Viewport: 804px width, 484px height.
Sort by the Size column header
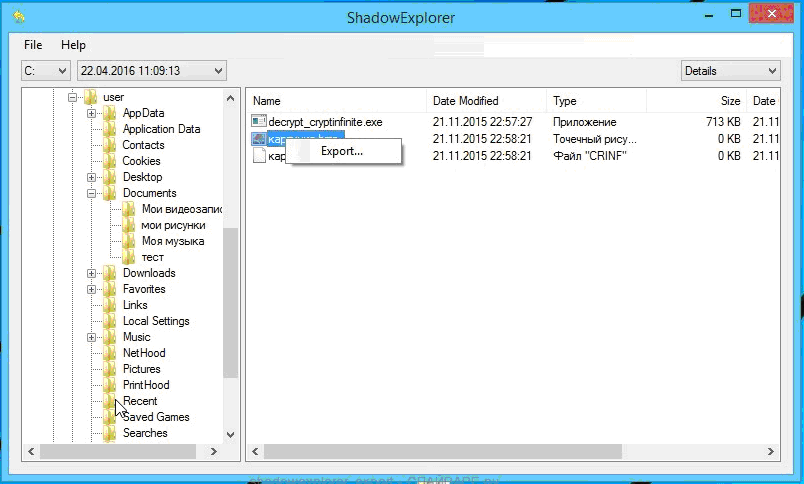click(696, 101)
